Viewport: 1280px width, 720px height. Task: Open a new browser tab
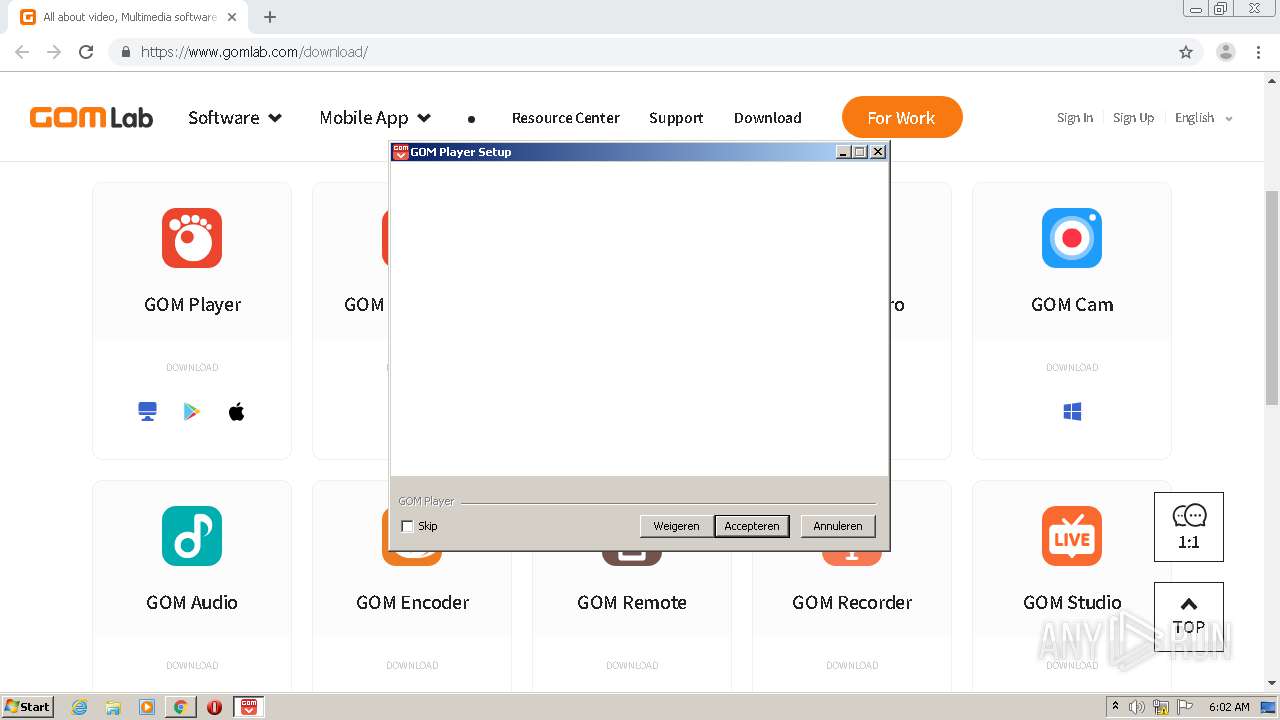pos(270,17)
